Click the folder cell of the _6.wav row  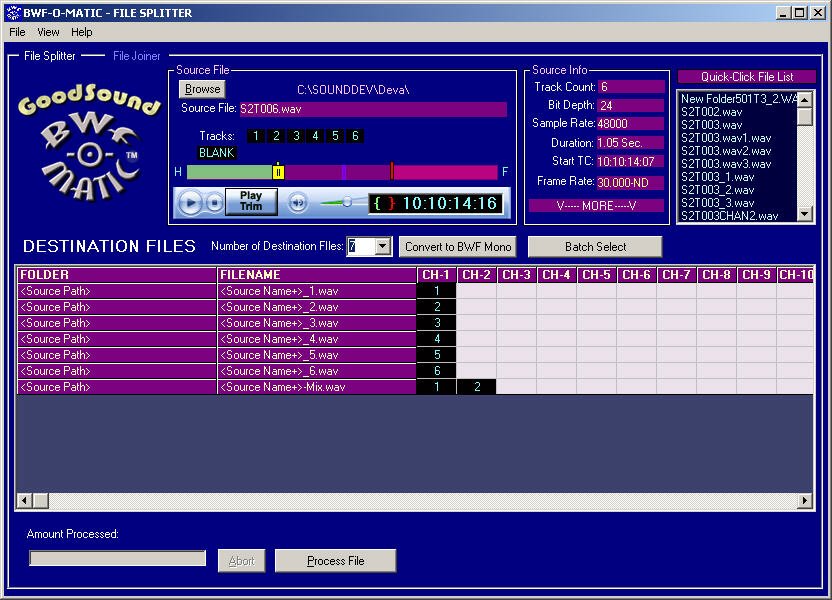point(117,371)
